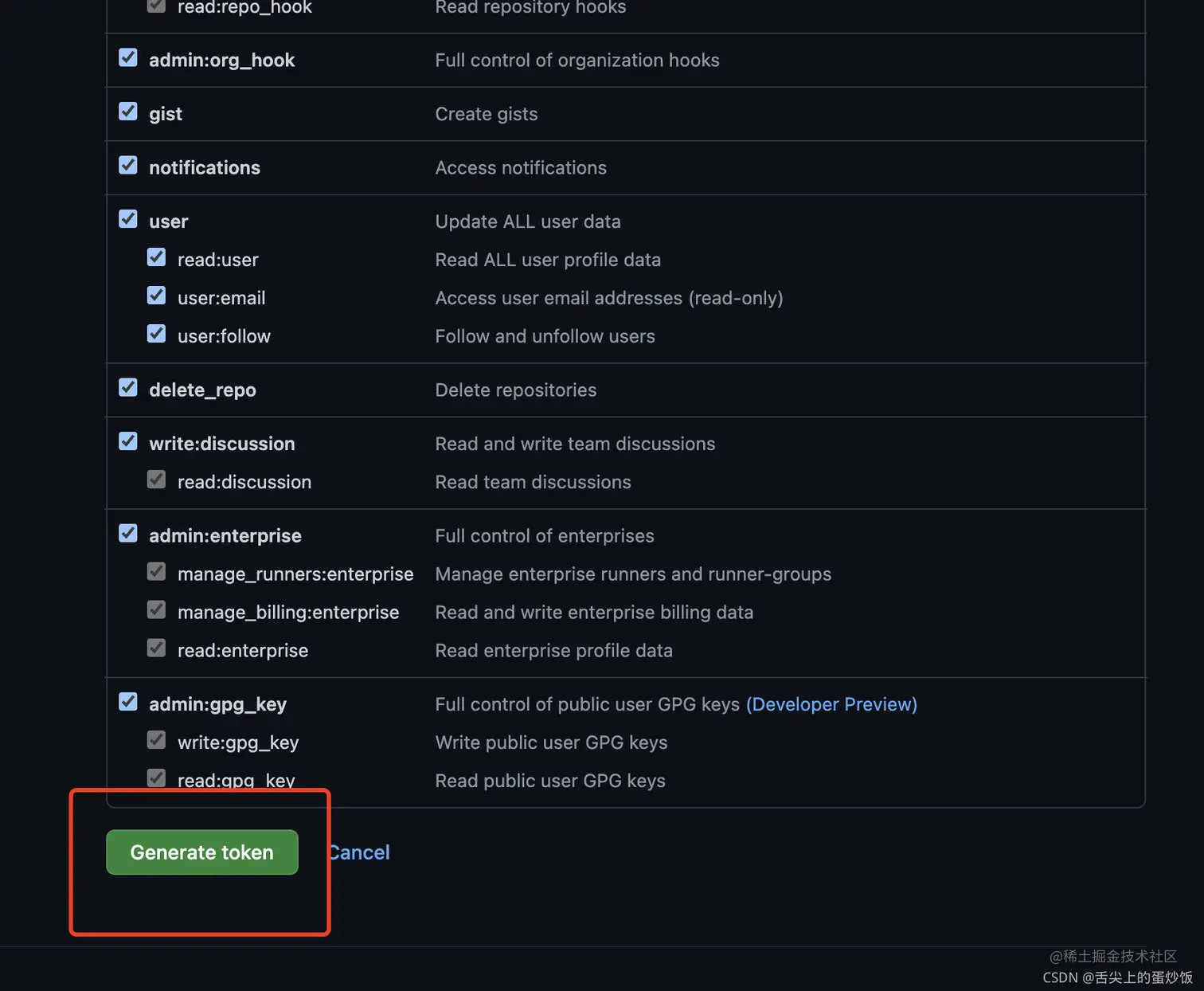The width and height of the screenshot is (1204, 991).
Task: Toggle the manage_billing:enterprise checkbox
Action: [x=157, y=610]
